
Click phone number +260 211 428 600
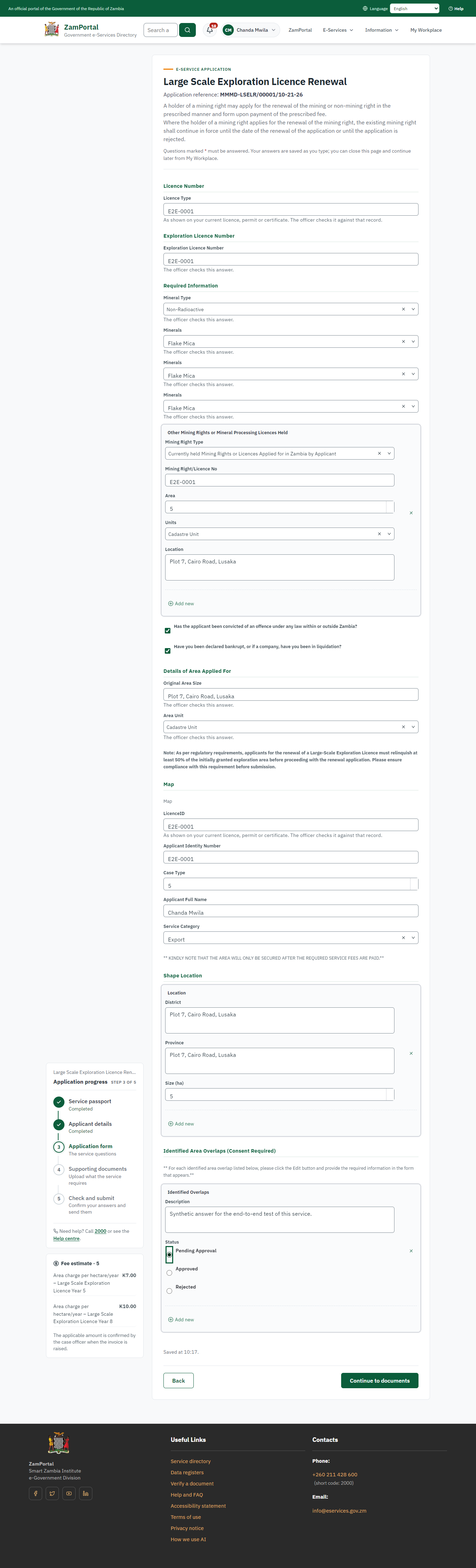tap(335, 1474)
